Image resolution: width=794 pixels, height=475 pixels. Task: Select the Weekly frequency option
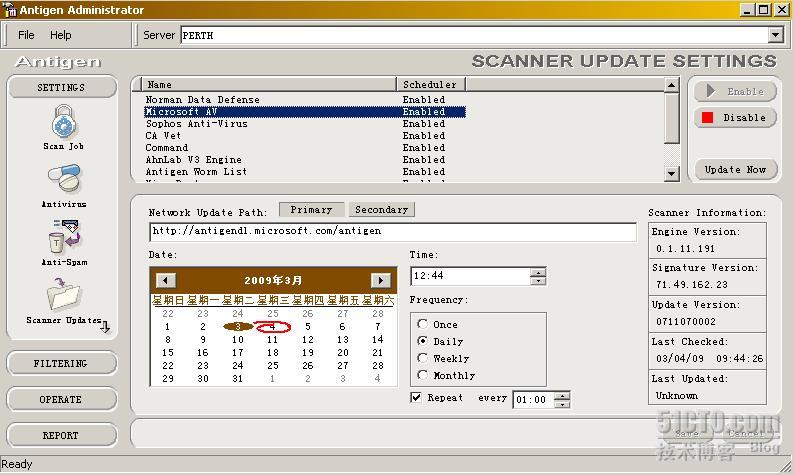422,358
